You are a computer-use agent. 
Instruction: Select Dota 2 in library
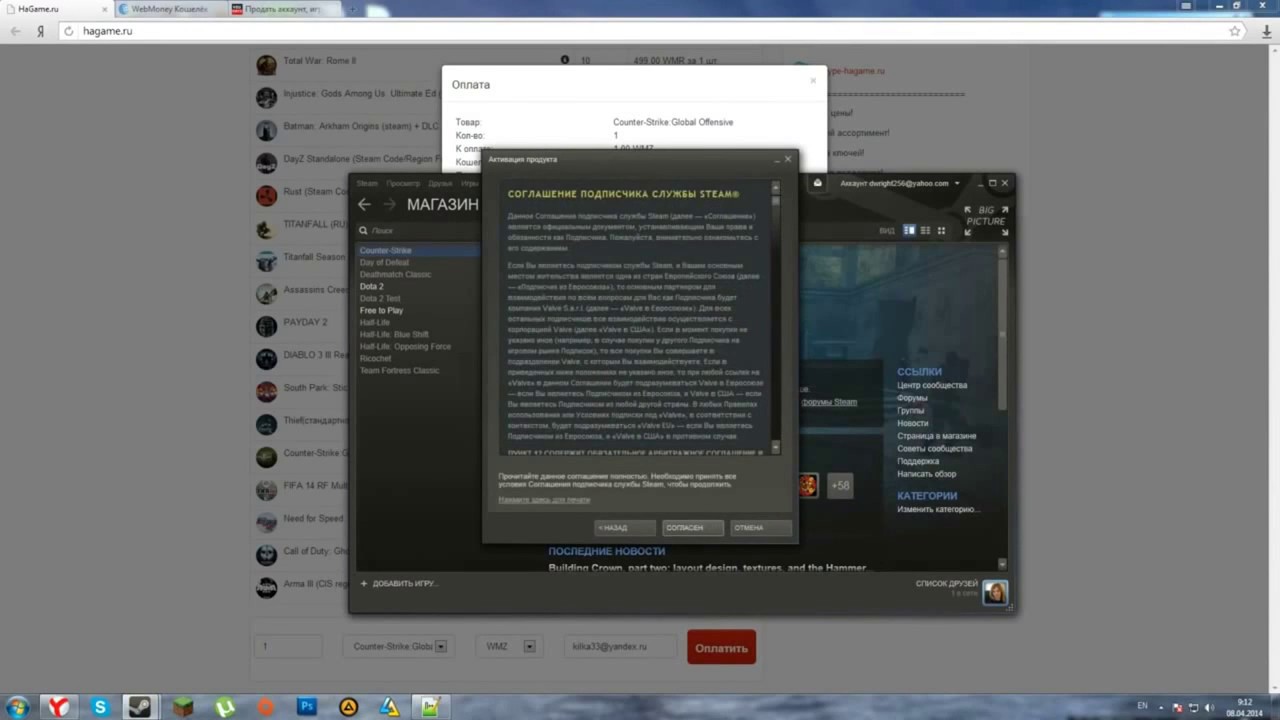click(x=371, y=286)
